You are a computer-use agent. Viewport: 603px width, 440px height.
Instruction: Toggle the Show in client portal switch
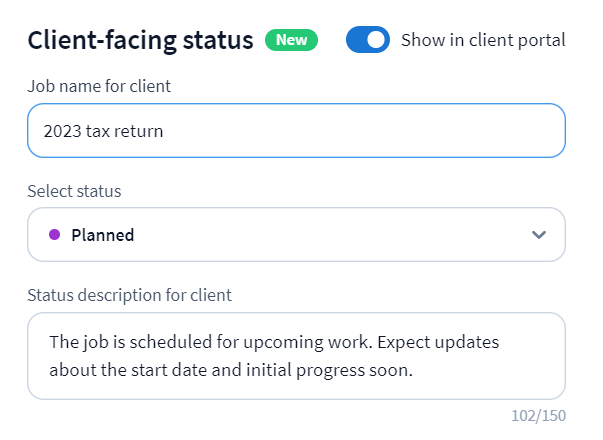coord(367,40)
